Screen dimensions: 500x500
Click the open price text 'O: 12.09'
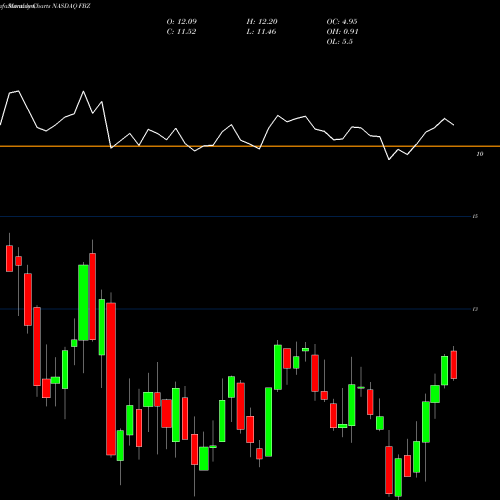coord(182,22)
